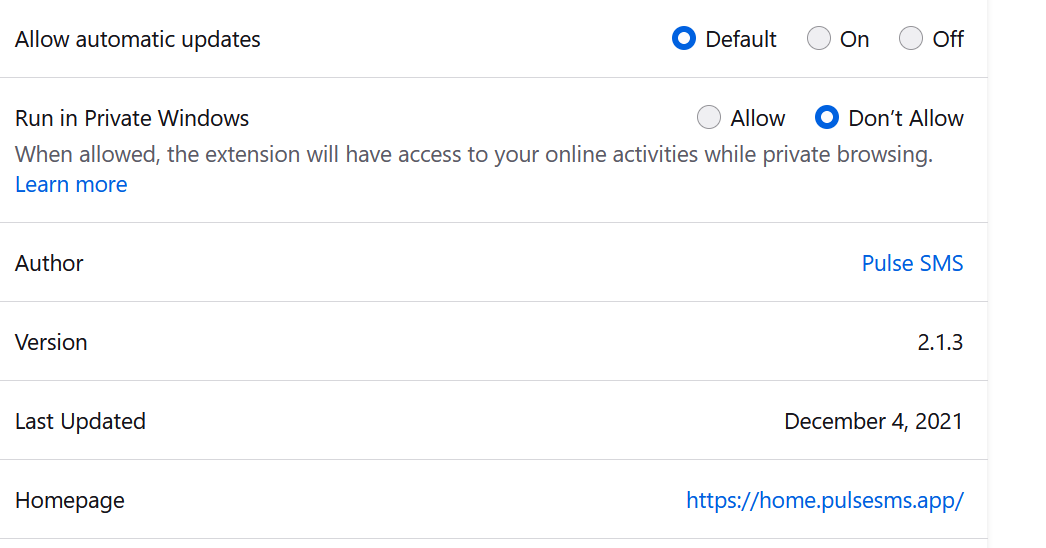The height and width of the screenshot is (548, 1046).
Task: Choose the Off radio button for updates
Action: click(911, 39)
